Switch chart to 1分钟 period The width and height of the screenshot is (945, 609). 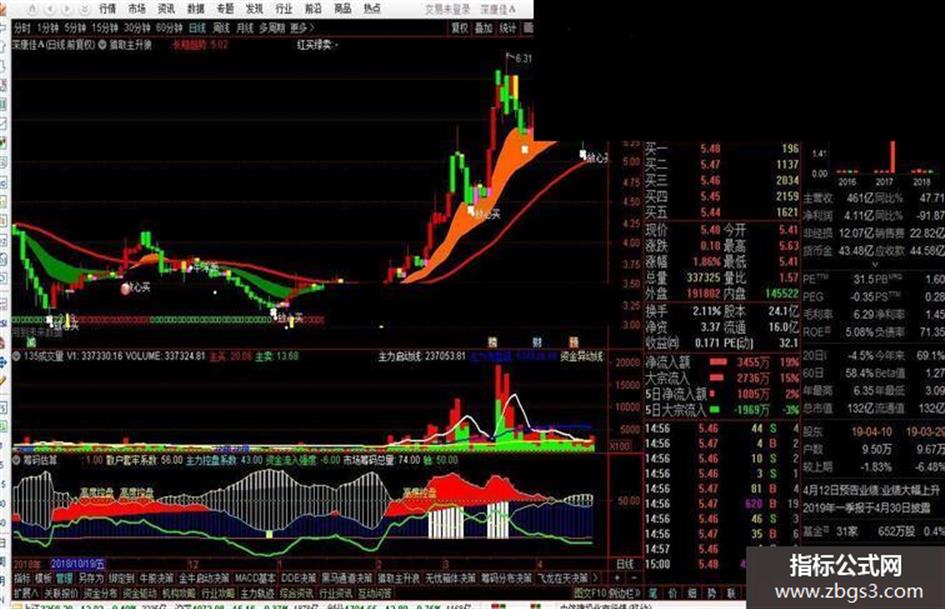tap(48, 28)
